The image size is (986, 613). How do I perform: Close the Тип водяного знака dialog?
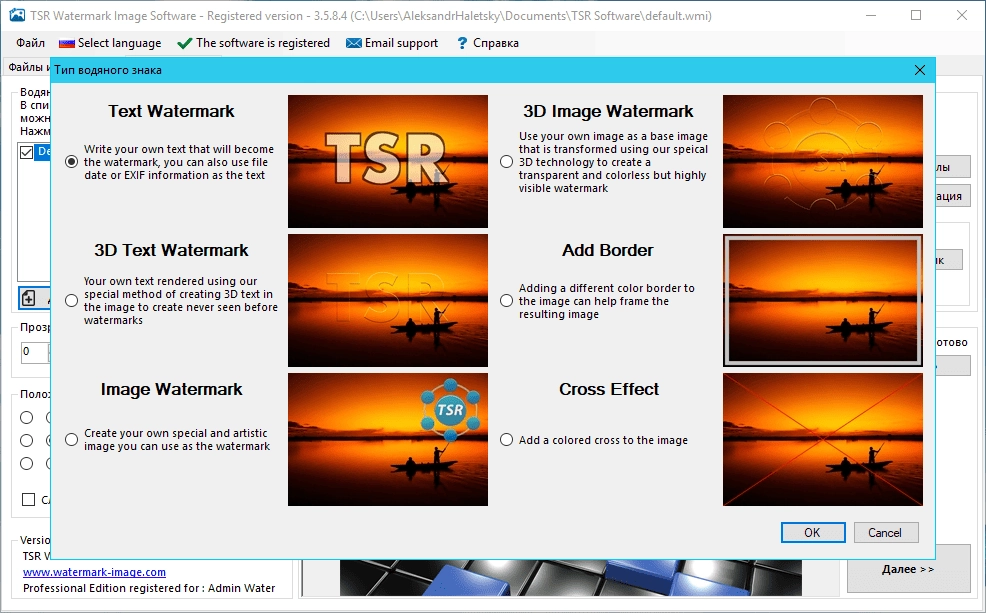point(919,70)
